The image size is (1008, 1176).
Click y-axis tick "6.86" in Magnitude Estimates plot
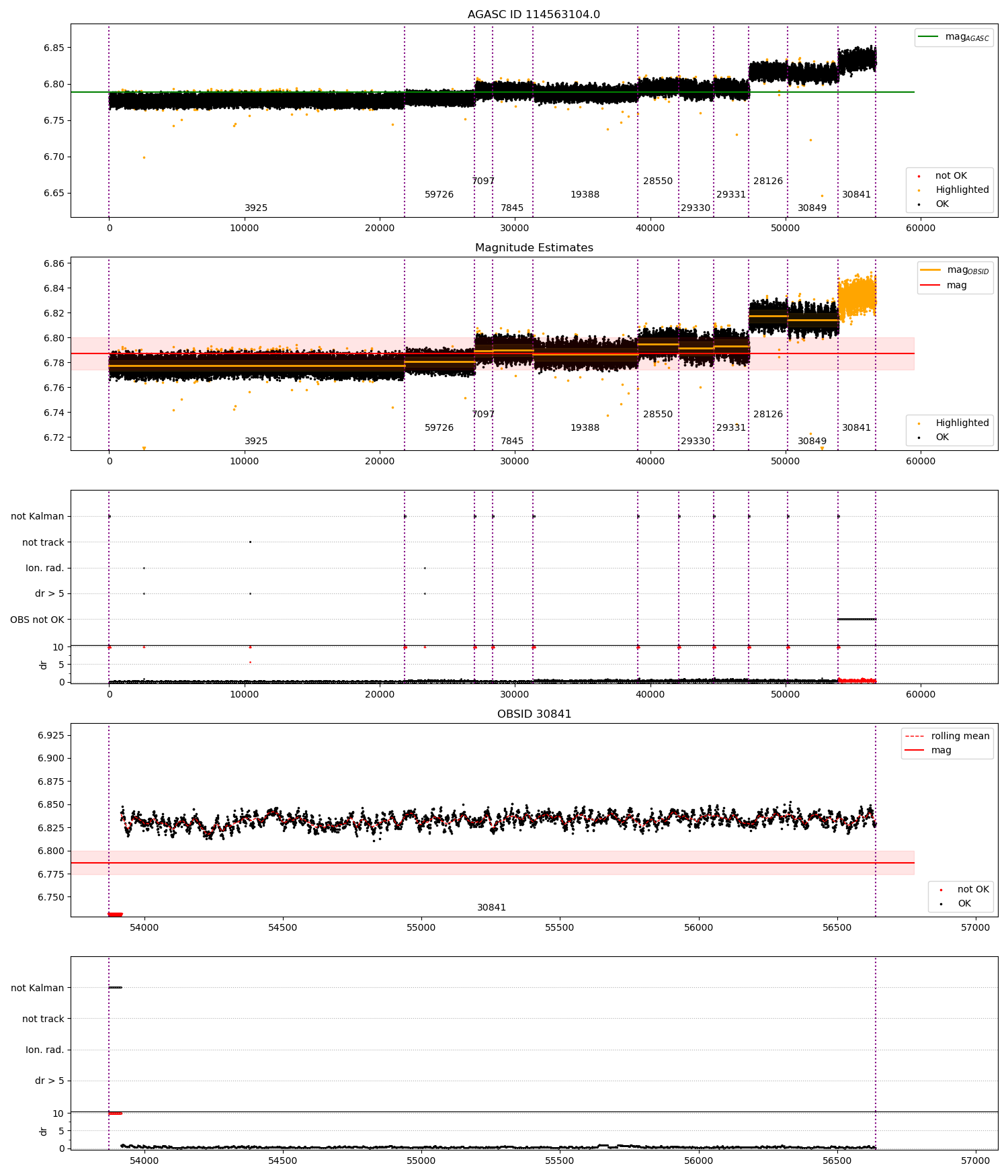[54, 263]
